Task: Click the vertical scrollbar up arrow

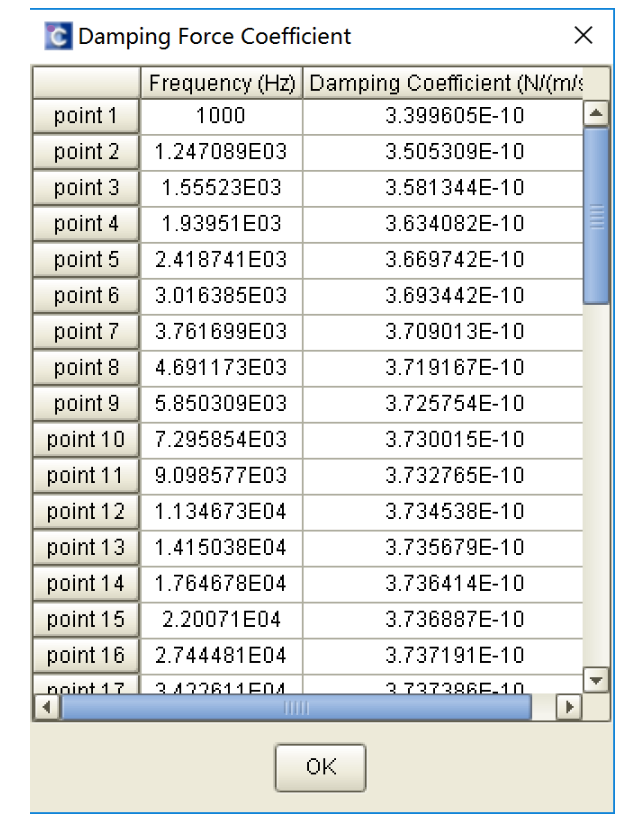Action: (x=596, y=113)
